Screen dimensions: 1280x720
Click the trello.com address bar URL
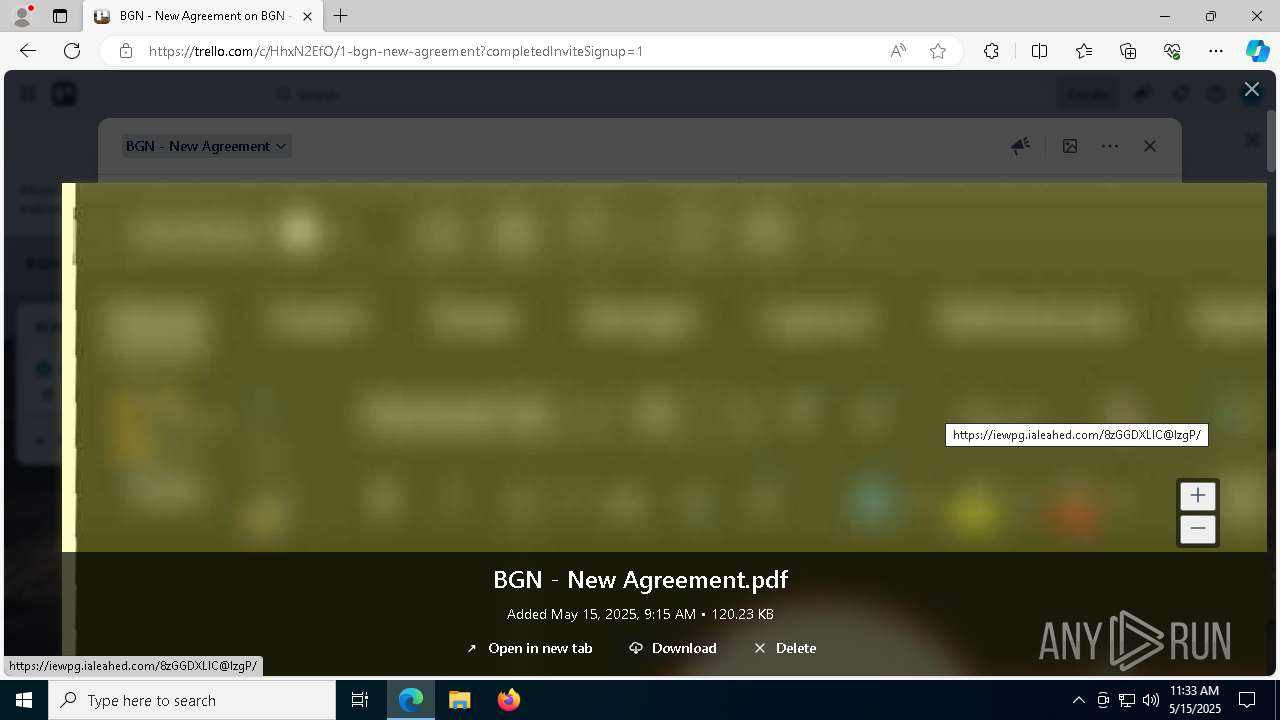pyautogui.click(x=396, y=51)
